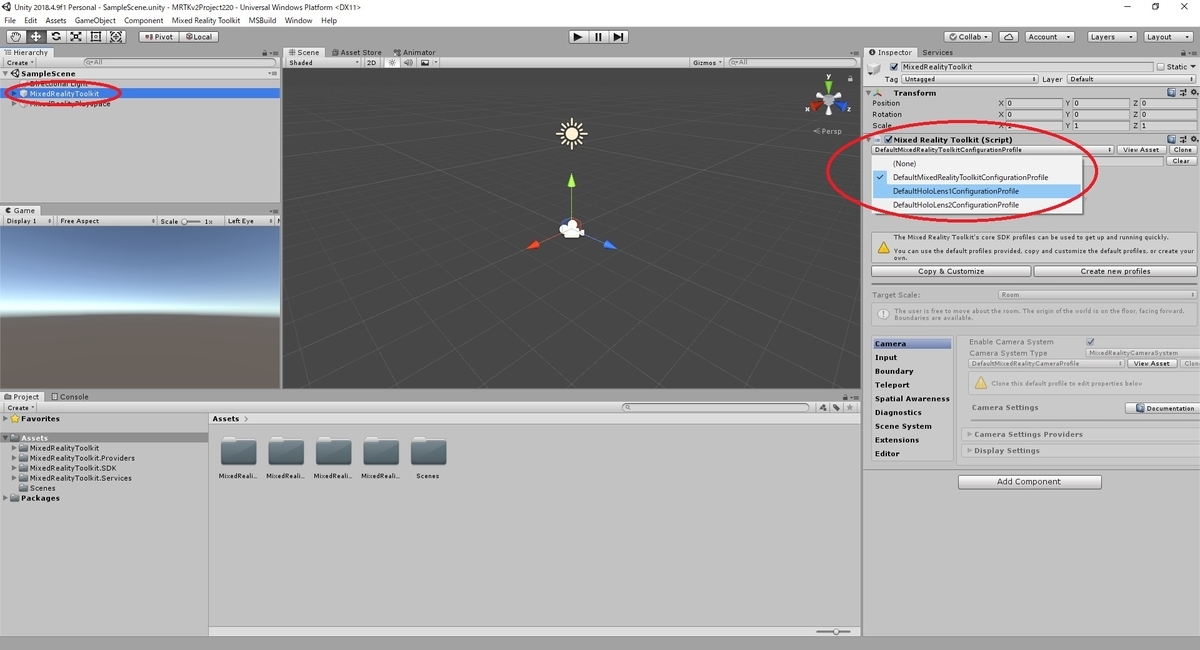Open the Shaded draw mode dropdown
This screenshot has width=1200, height=650.
pyautogui.click(x=323, y=62)
